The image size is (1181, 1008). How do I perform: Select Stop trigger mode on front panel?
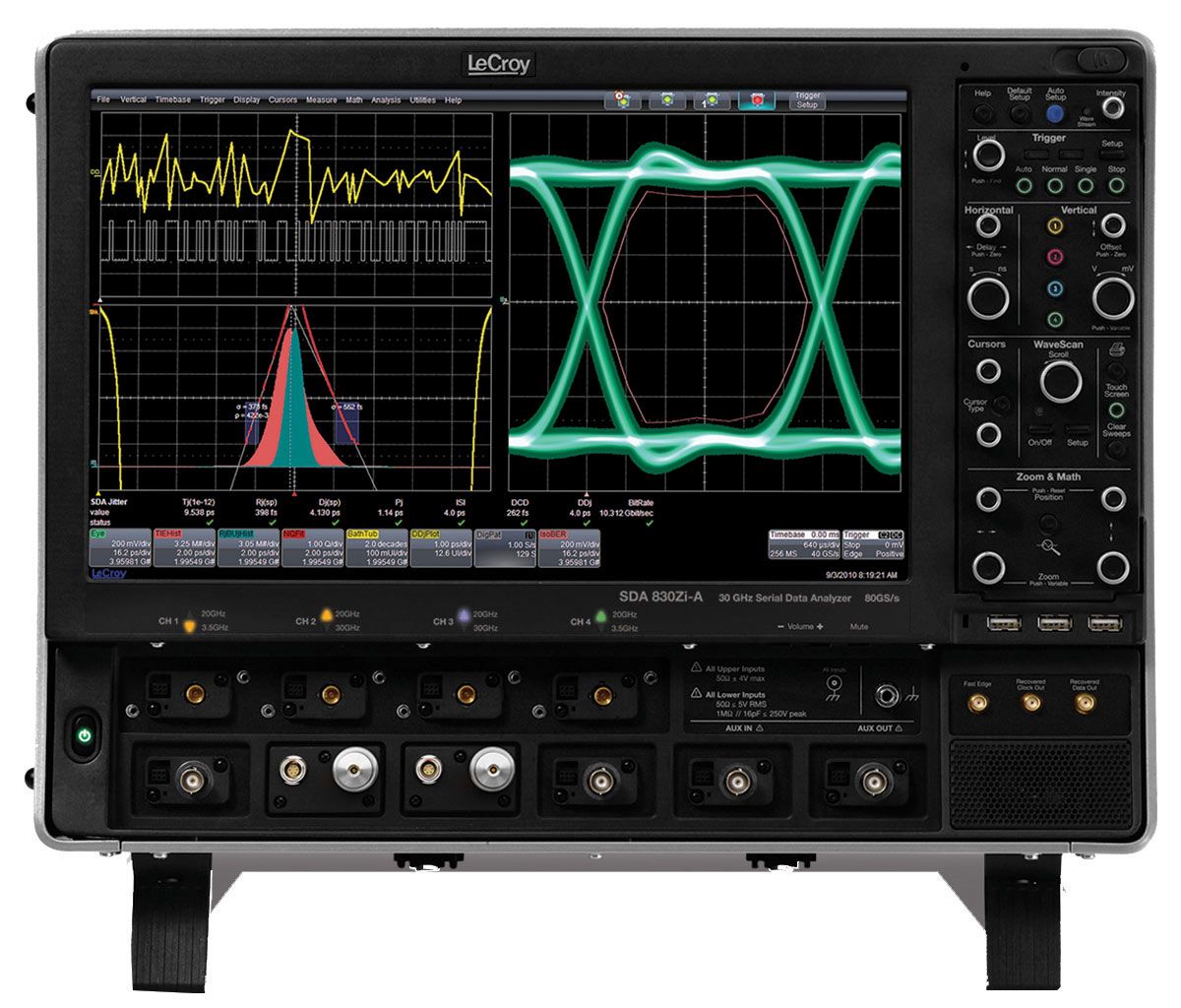[x=1116, y=185]
